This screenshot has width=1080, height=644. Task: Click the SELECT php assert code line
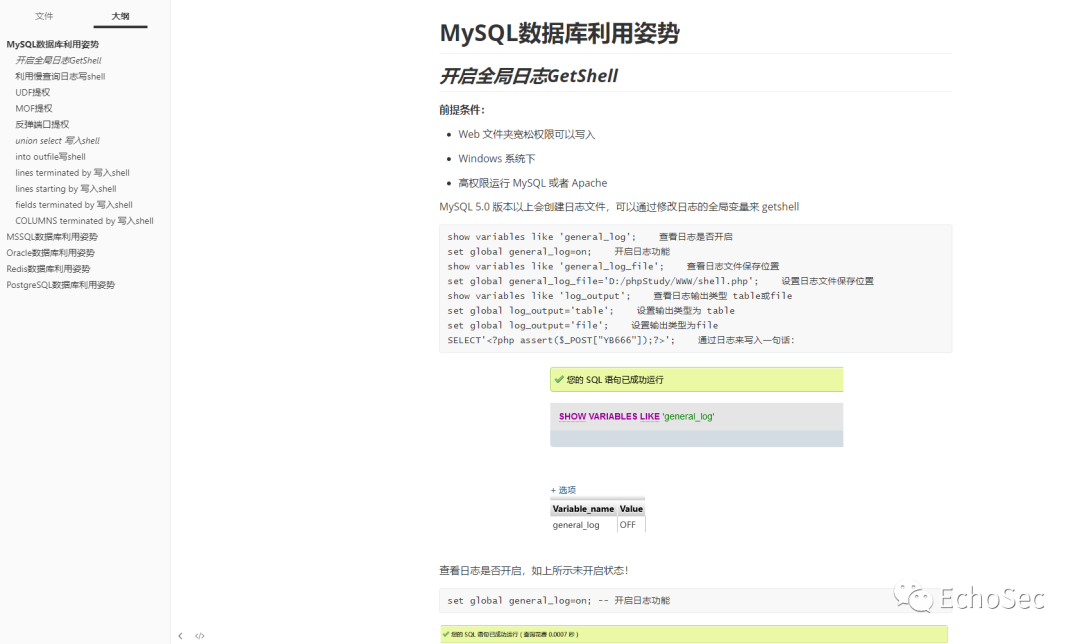coord(621,340)
